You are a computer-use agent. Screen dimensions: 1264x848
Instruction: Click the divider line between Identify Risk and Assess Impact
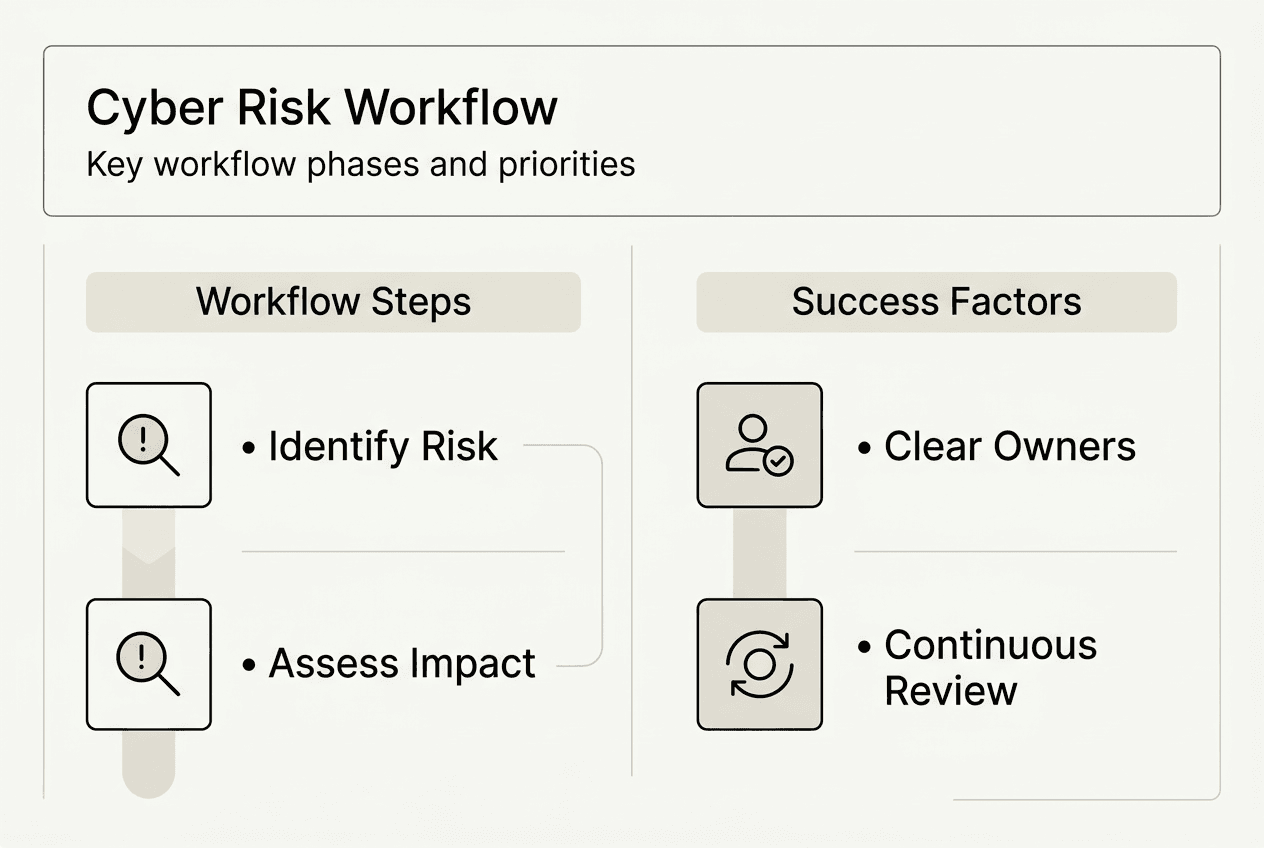click(x=403, y=551)
